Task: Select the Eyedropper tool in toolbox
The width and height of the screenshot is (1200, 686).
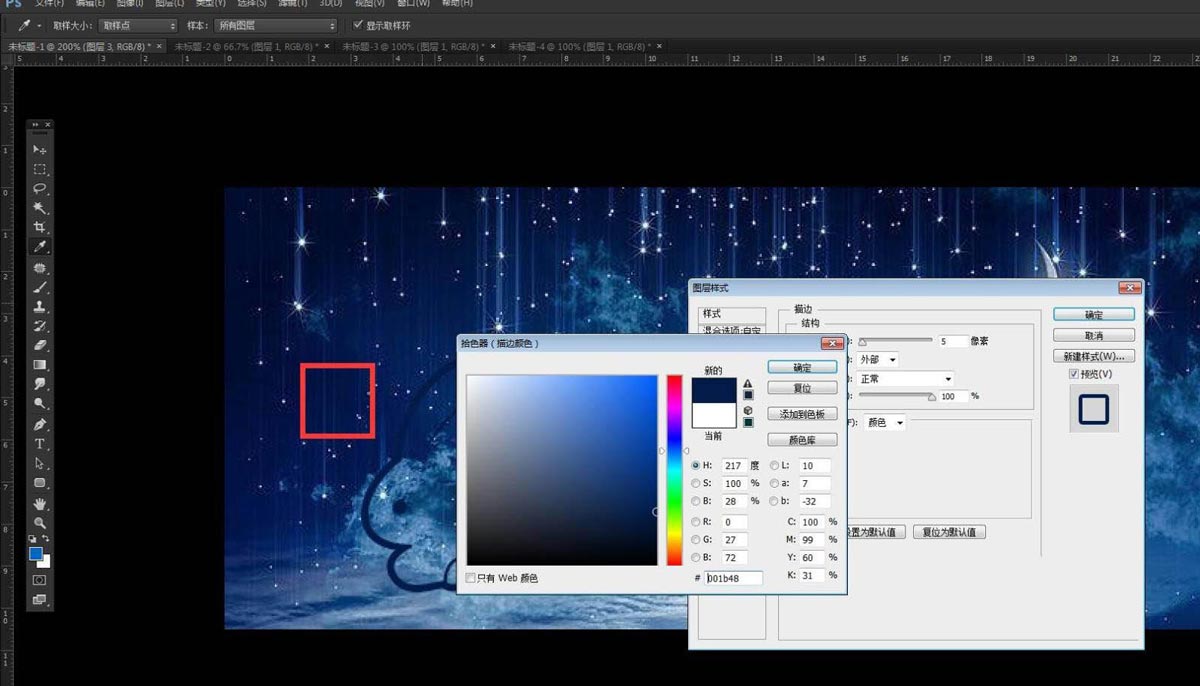Action: pos(40,247)
